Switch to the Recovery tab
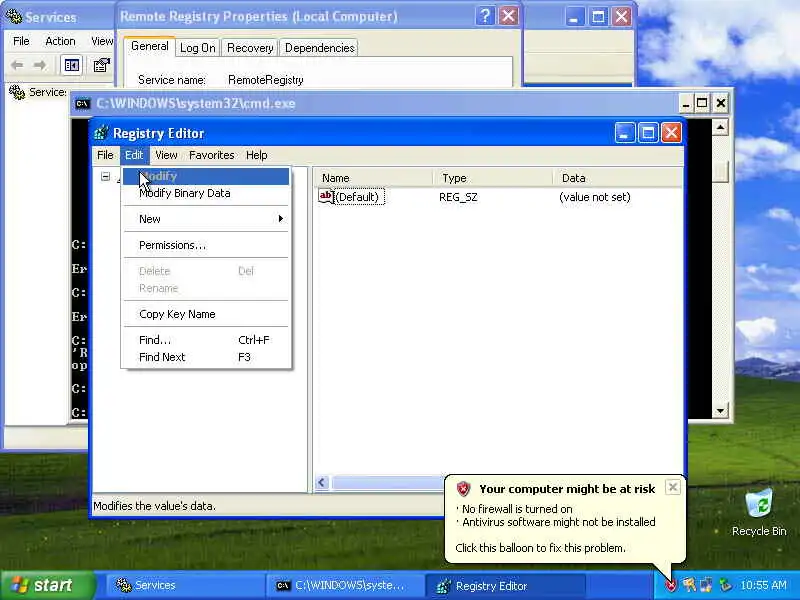Screen dimensions: 800x600 [250, 48]
